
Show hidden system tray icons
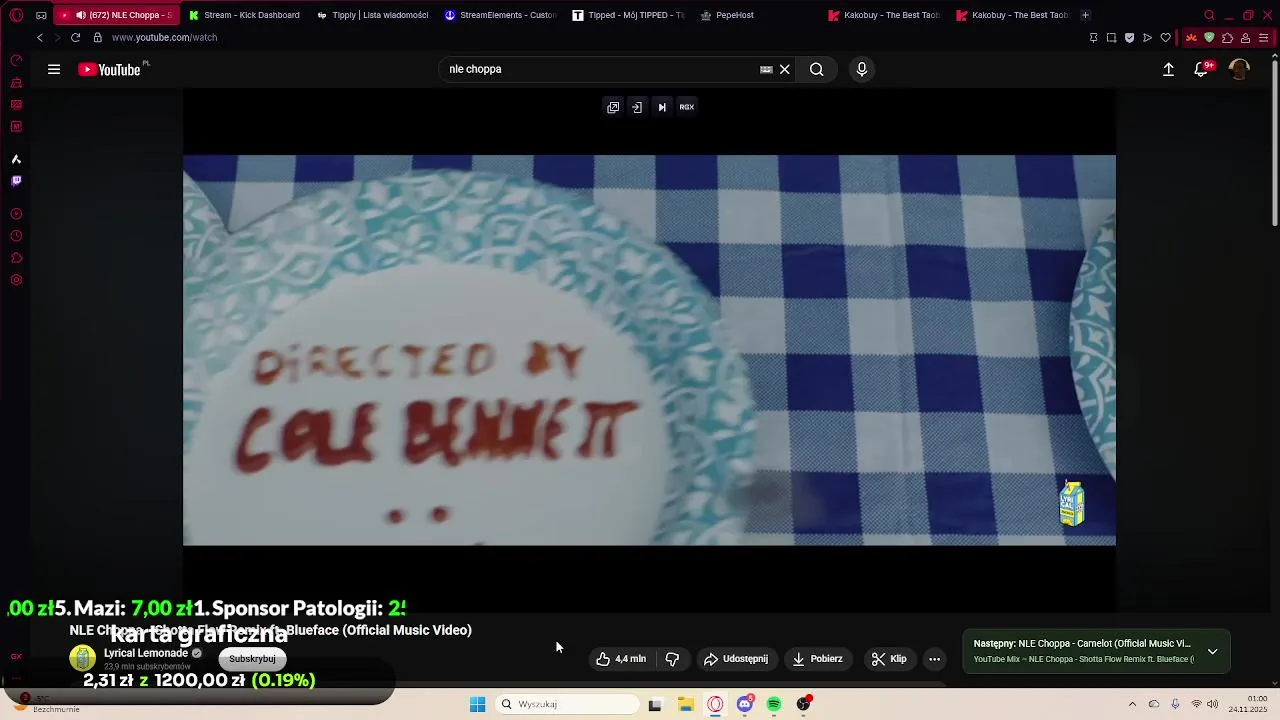pyautogui.click(x=1132, y=704)
